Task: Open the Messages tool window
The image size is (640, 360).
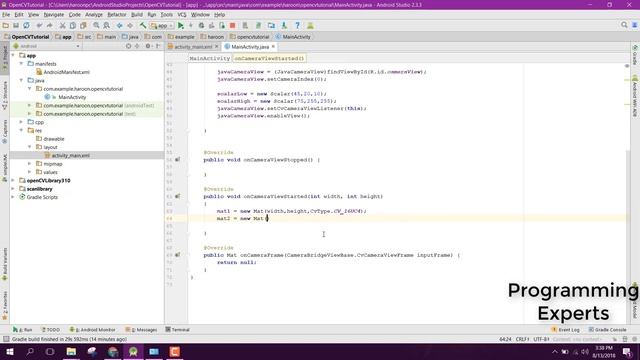Action: tap(141, 329)
